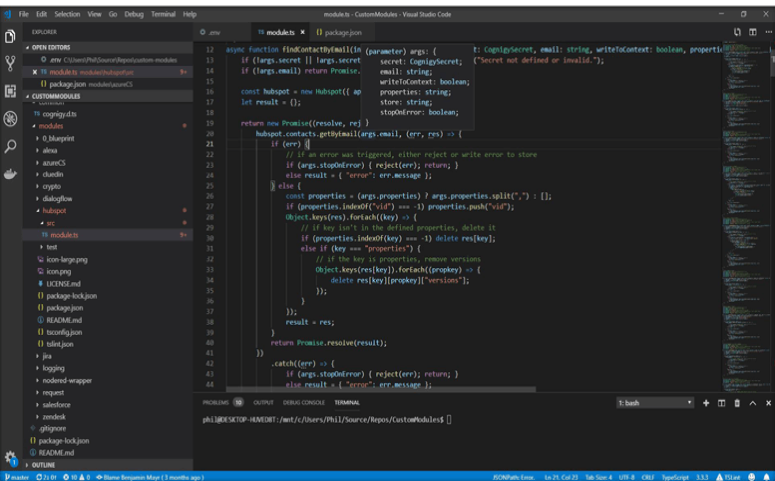Split the terminal panel
This screenshot has width=775, height=481.
coord(721,403)
